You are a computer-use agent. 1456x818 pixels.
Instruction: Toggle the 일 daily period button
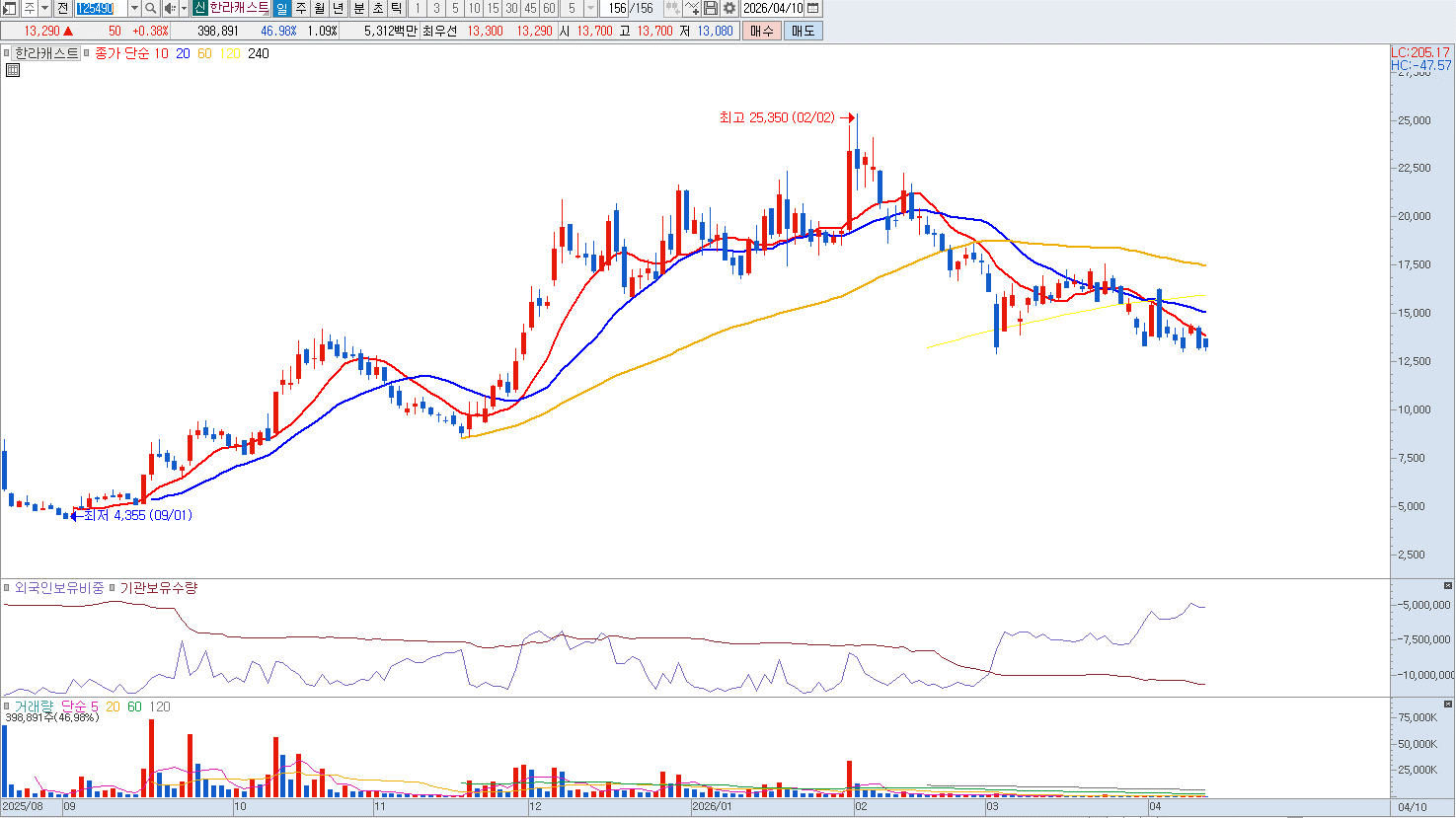(x=281, y=8)
